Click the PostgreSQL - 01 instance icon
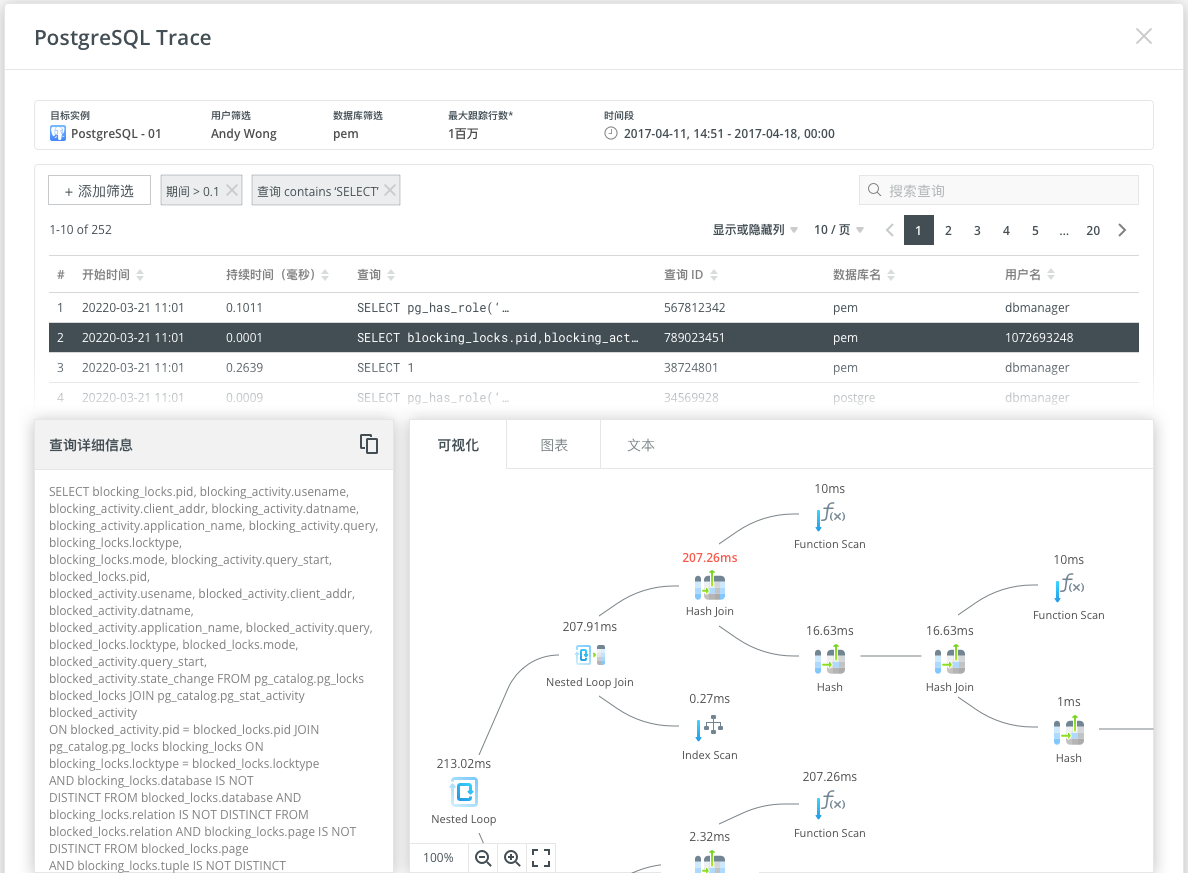The height and width of the screenshot is (873, 1188). pos(58,133)
